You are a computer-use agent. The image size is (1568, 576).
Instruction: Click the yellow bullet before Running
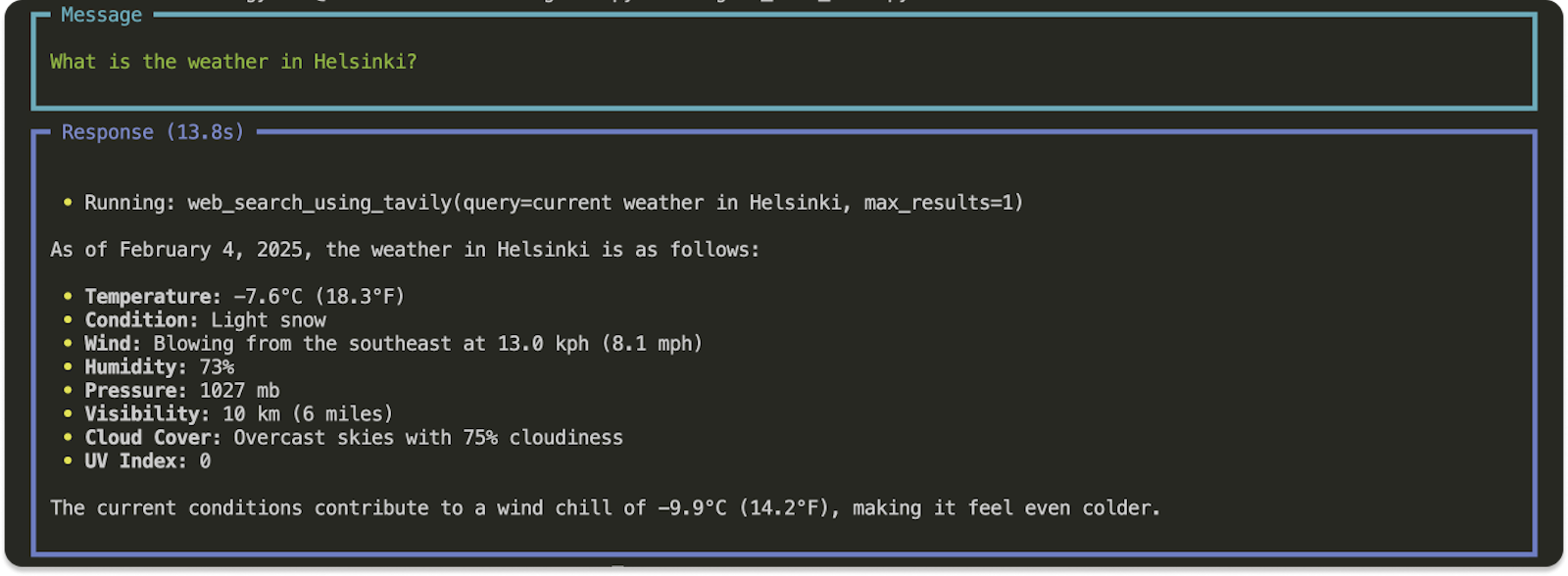68,203
